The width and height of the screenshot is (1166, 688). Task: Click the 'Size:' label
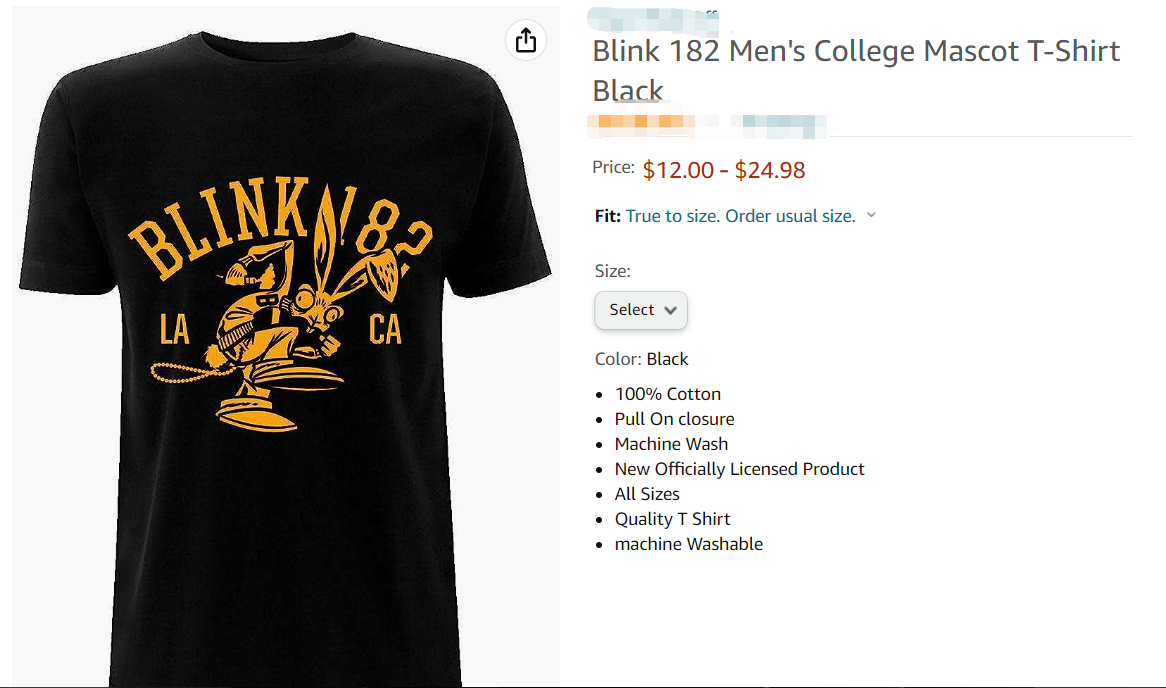click(613, 271)
